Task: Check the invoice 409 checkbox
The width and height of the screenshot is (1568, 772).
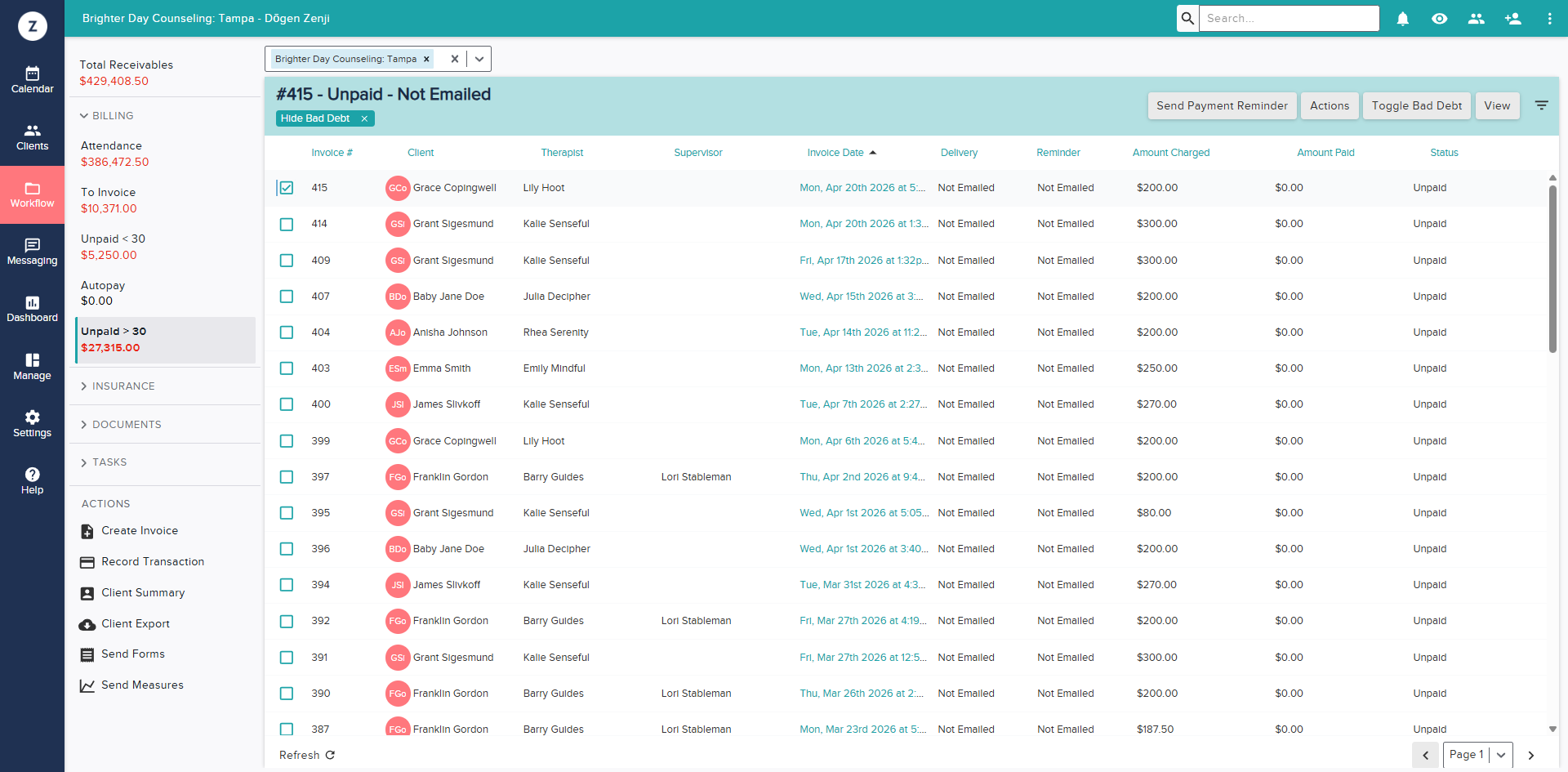Action: point(287,261)
